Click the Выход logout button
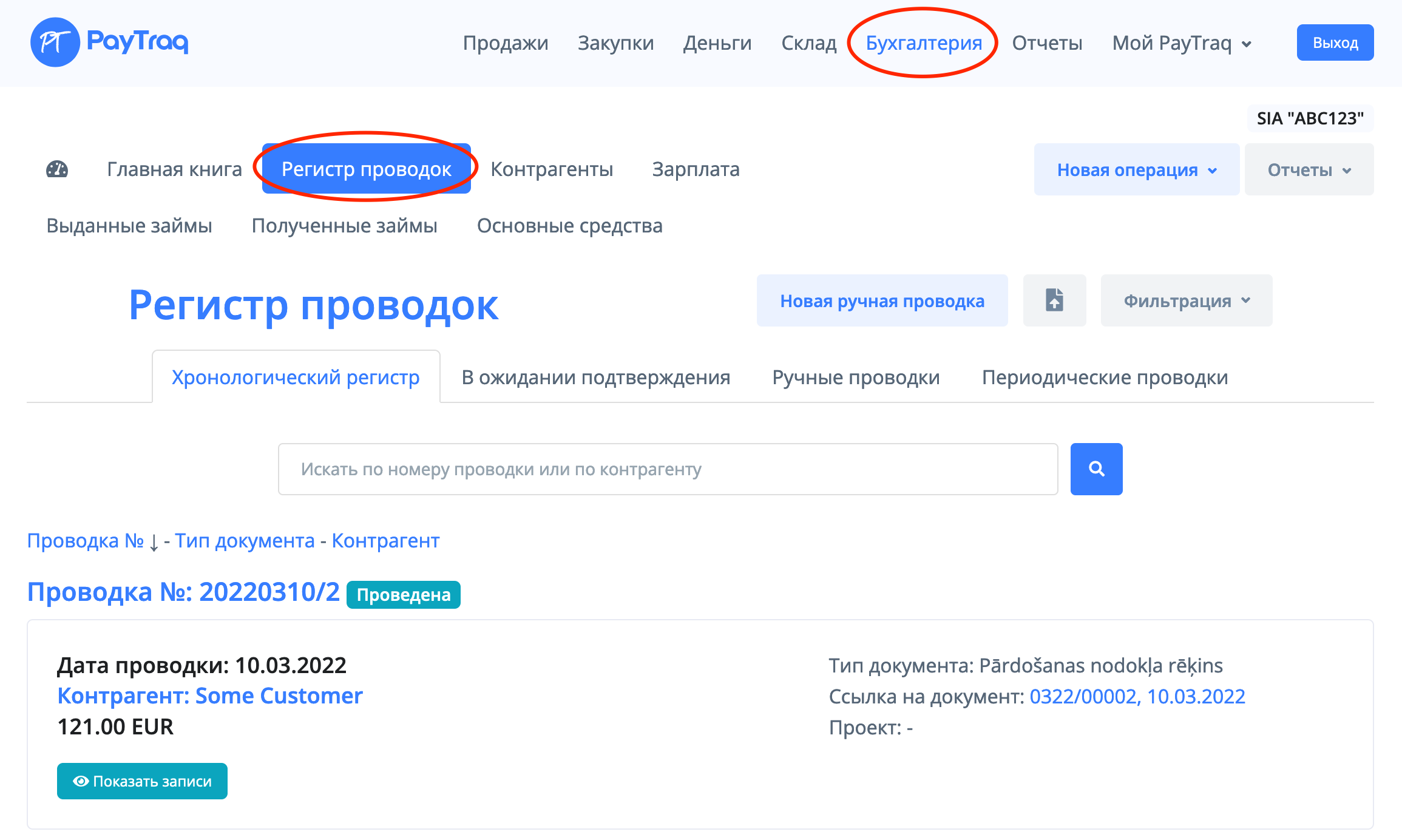Screen dimensions: 1402x840 pyautogui.click(x=1335, y=43)
